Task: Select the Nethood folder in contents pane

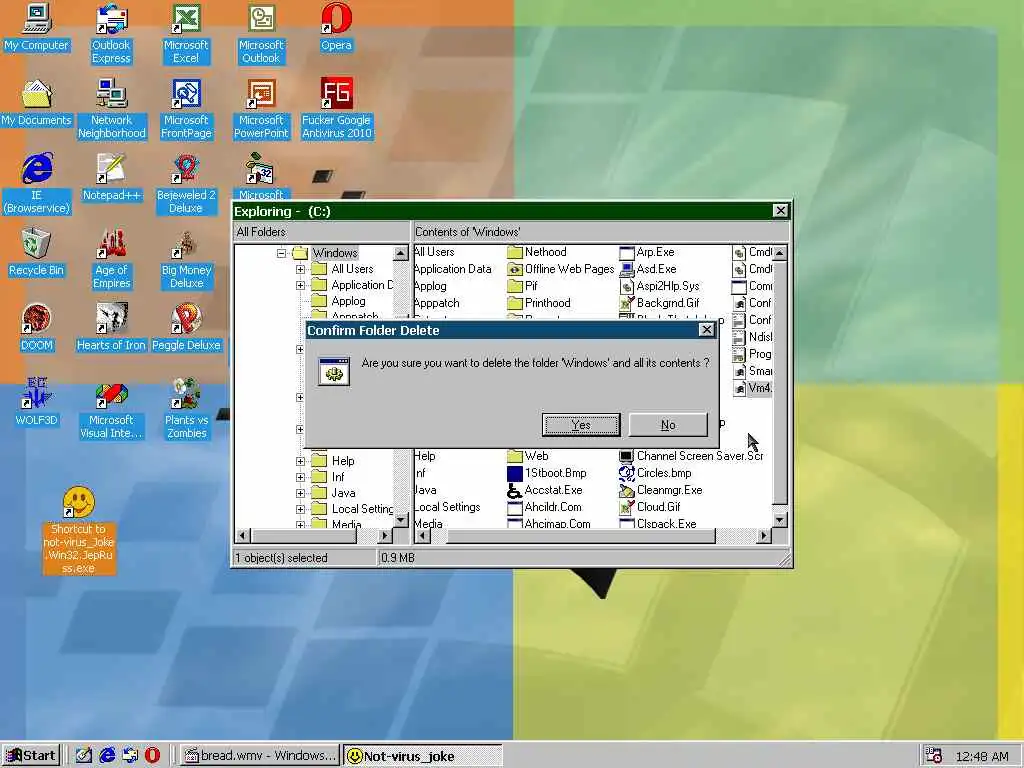Action: [x=537, y=252]
